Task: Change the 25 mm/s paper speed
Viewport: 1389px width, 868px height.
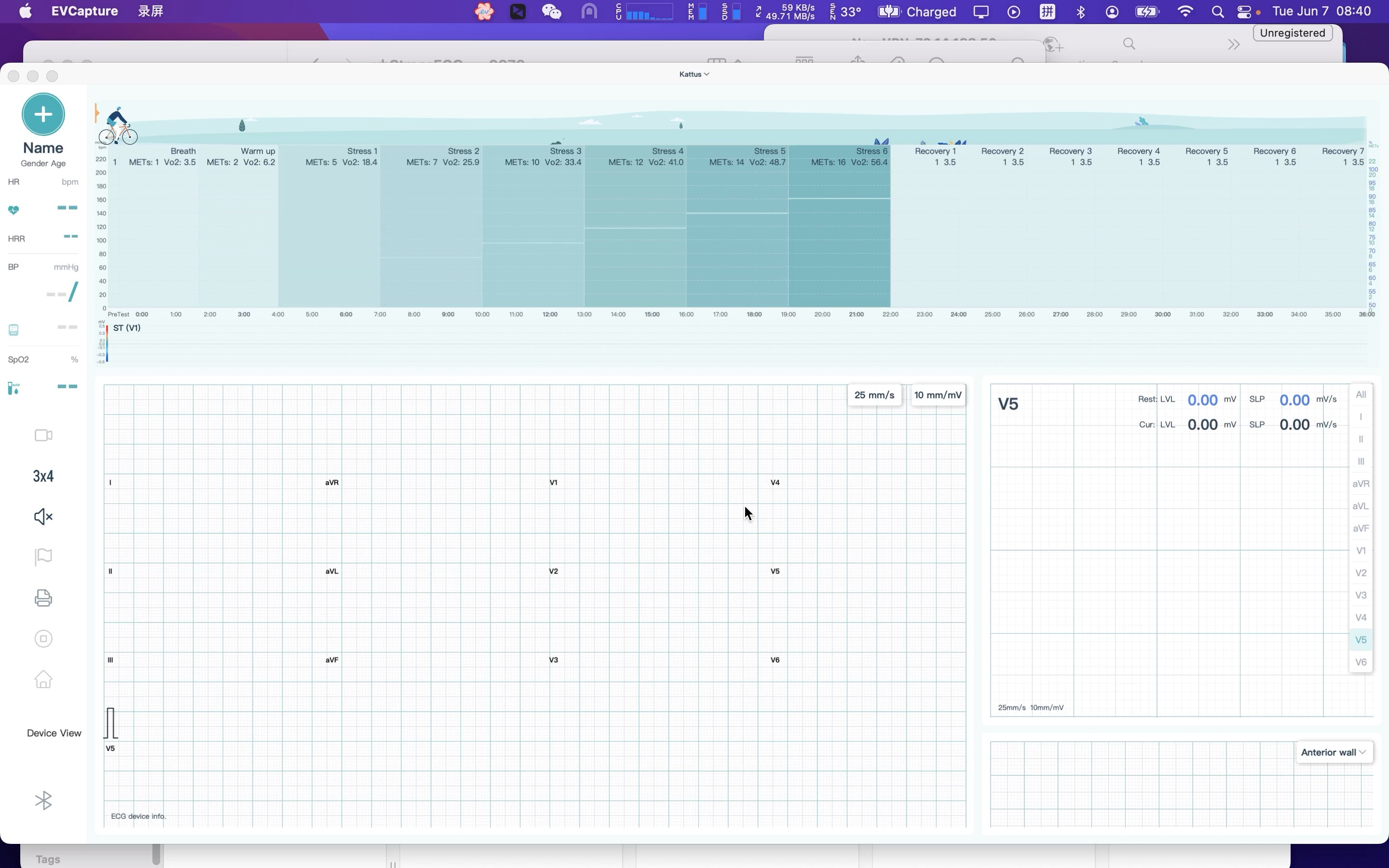Action: pos(874,395)
